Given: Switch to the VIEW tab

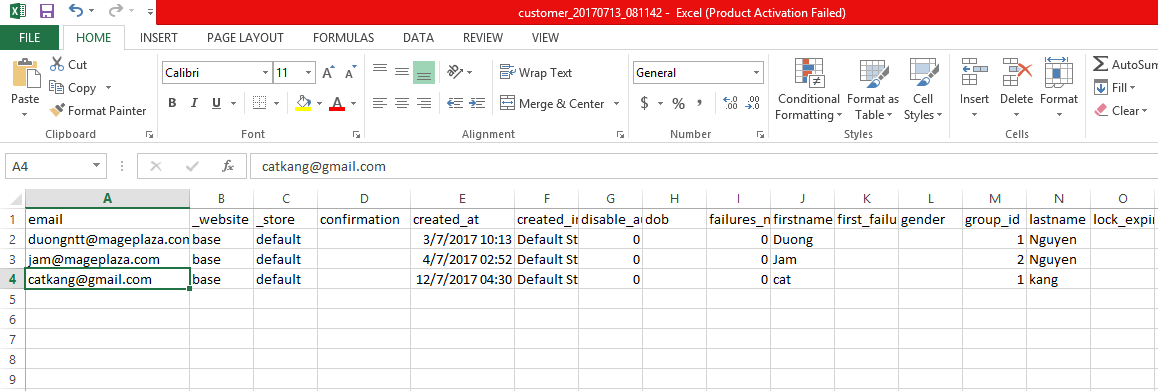Looking at the screenshot, I should (545, 38).
